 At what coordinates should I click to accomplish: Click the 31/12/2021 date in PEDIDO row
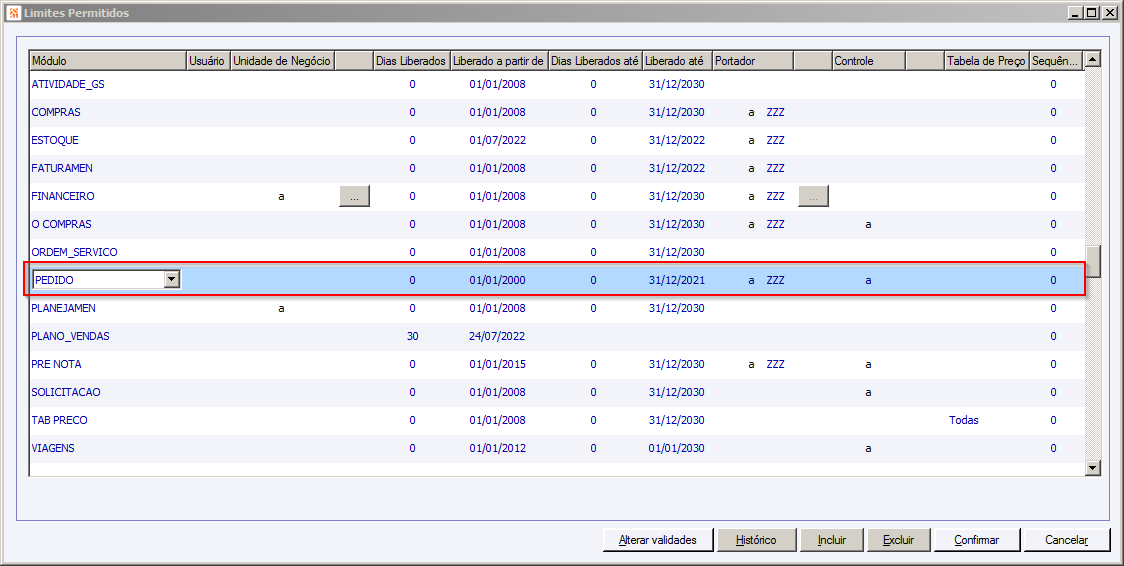click(x=677, y=280)
